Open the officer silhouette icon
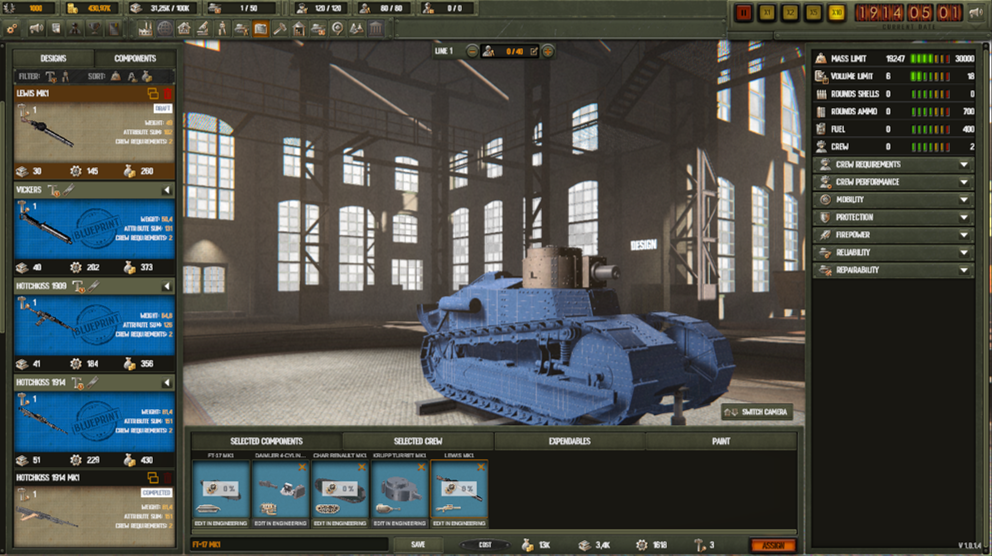The width and height of the screenshot is (992, 556). 75,28
